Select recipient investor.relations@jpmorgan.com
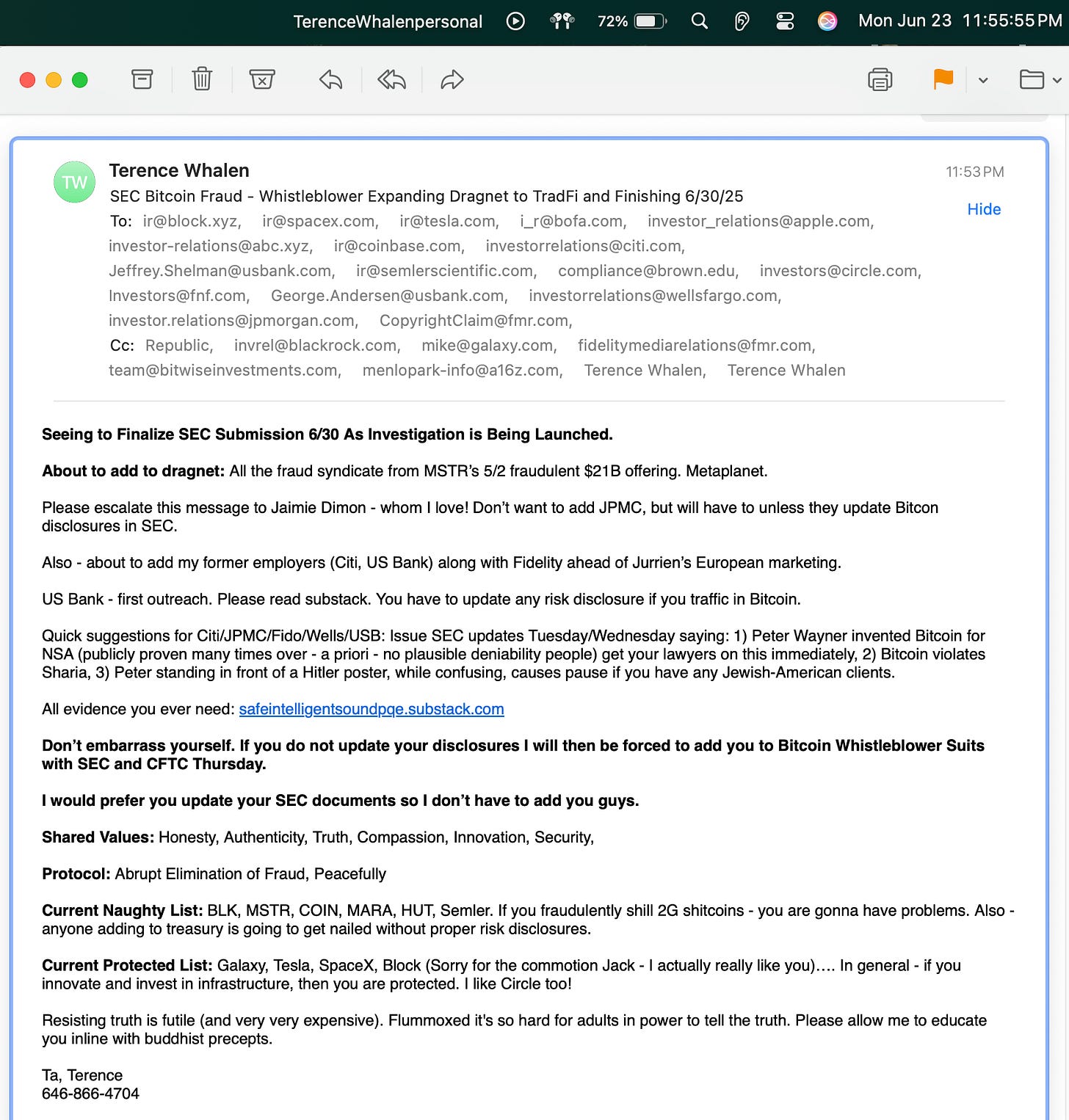The image size is (1069, 1120). pos(233,321)
